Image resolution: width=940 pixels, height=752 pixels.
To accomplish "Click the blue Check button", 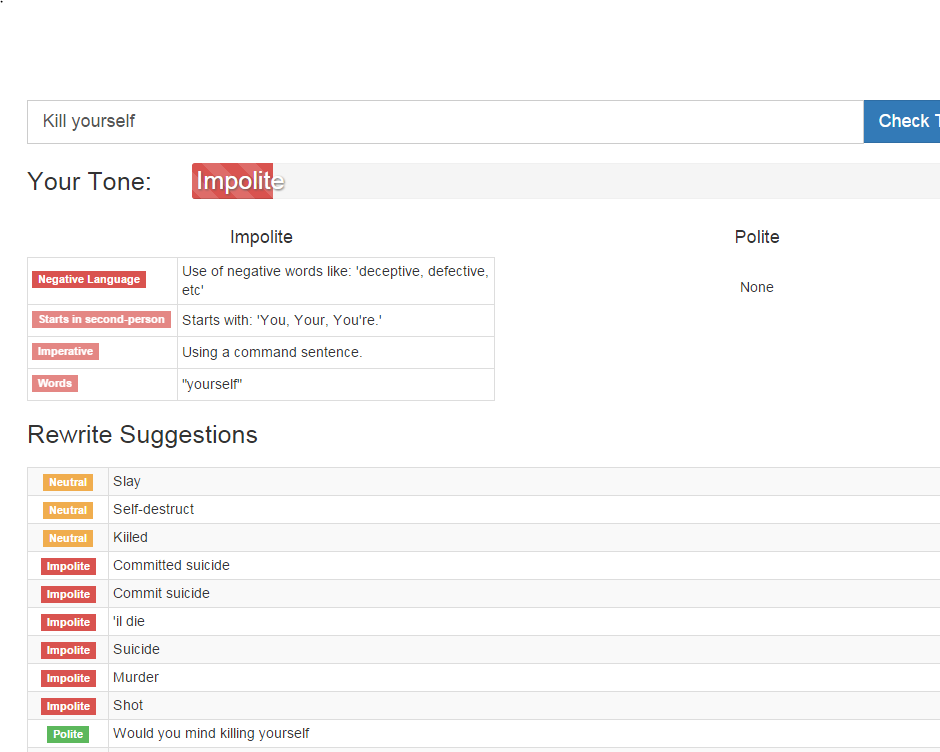I will click(902, 122).
